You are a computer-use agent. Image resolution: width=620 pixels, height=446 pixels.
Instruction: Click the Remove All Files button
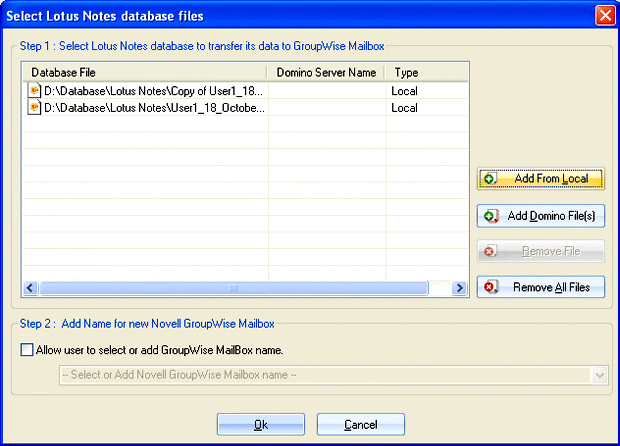pos(541,287)
